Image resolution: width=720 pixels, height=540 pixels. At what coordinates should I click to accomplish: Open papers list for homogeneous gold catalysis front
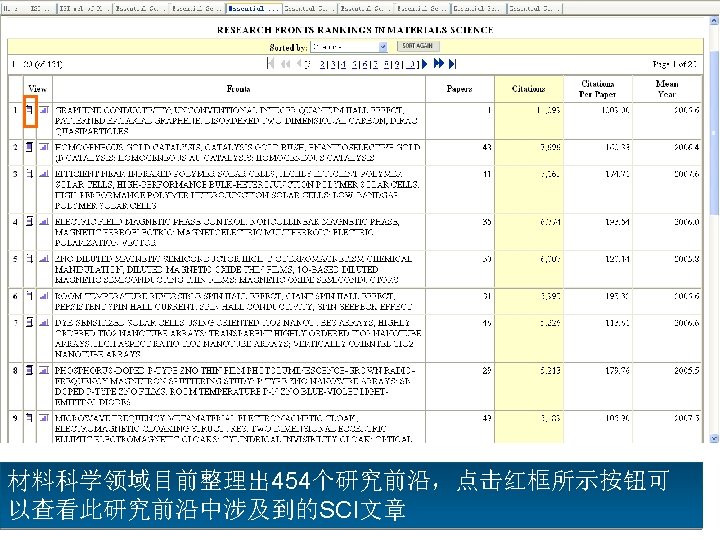point(29,147)
